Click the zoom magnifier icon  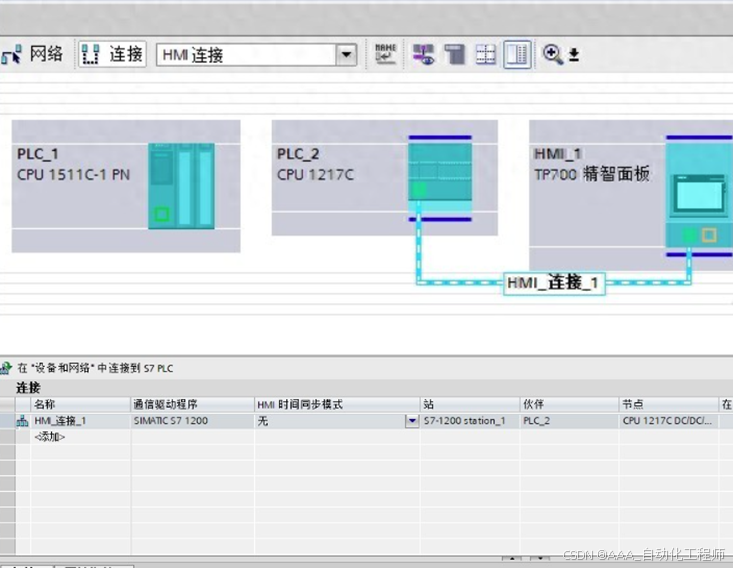552,54
